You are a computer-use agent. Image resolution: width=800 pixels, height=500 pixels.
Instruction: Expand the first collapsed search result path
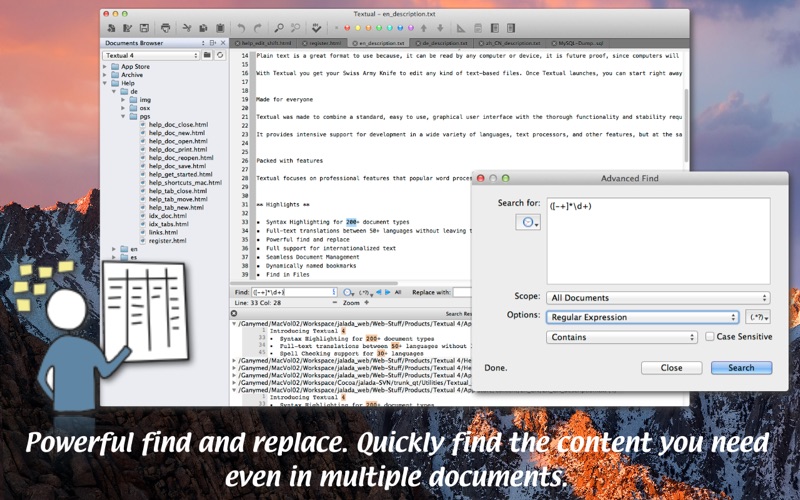coord(234,360)
